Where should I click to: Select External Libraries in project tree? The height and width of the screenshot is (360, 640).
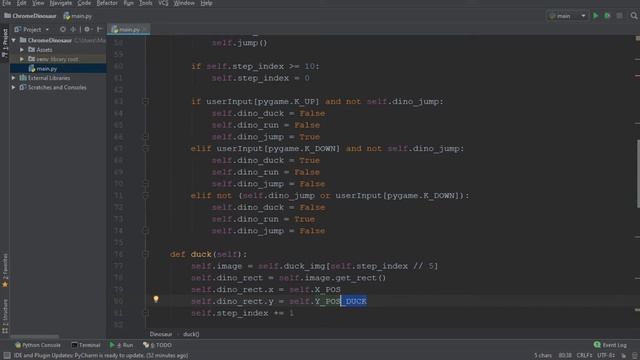coord(58,78)
